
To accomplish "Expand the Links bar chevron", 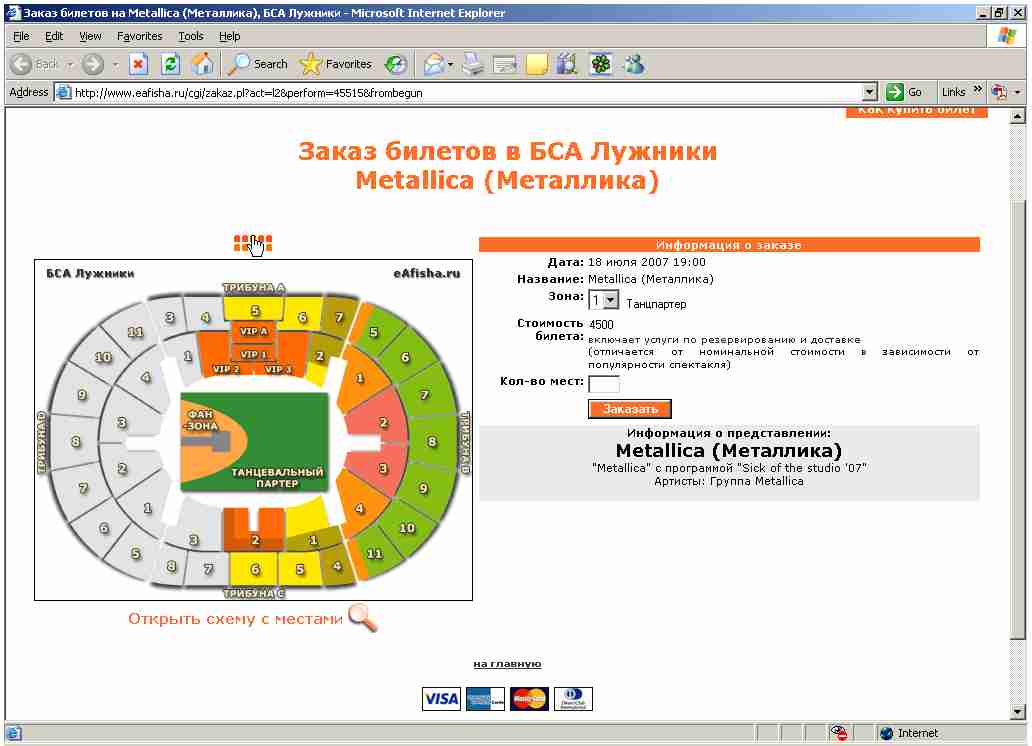I will pyautogui.click(x=977, y=89).
